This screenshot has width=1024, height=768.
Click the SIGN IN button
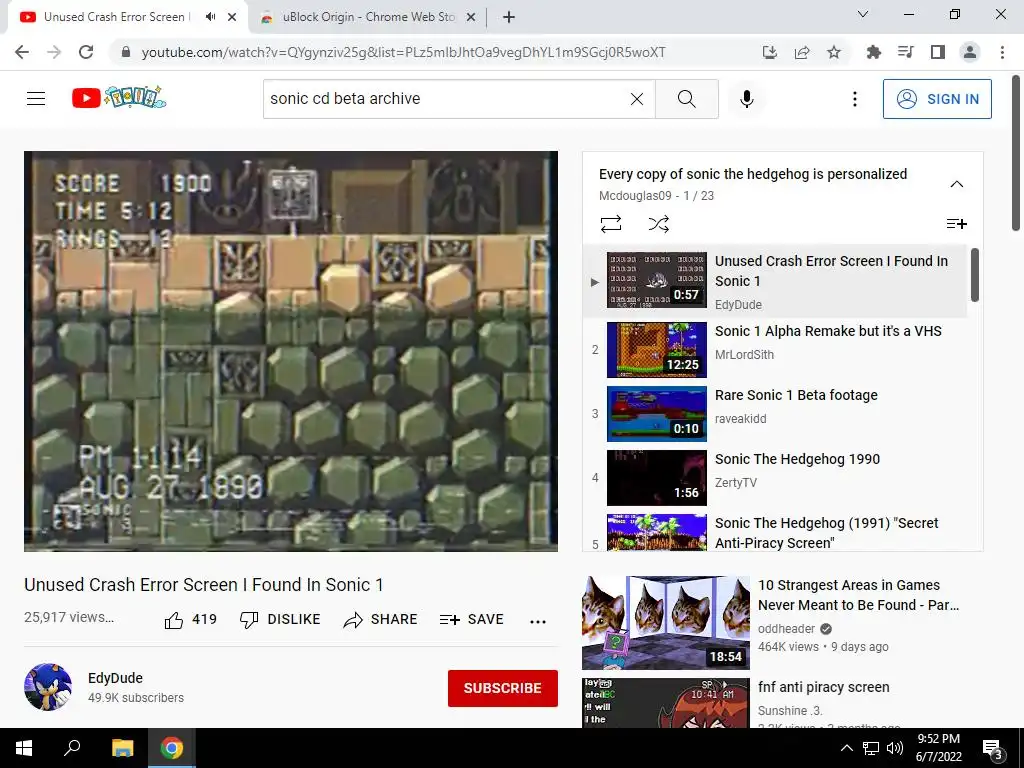pyautogui.click(x=937, y=99)
